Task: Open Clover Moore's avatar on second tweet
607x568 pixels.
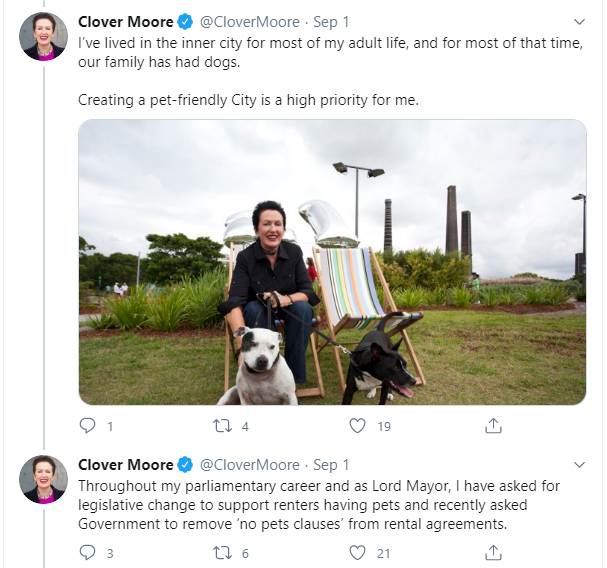Action: 43,479
